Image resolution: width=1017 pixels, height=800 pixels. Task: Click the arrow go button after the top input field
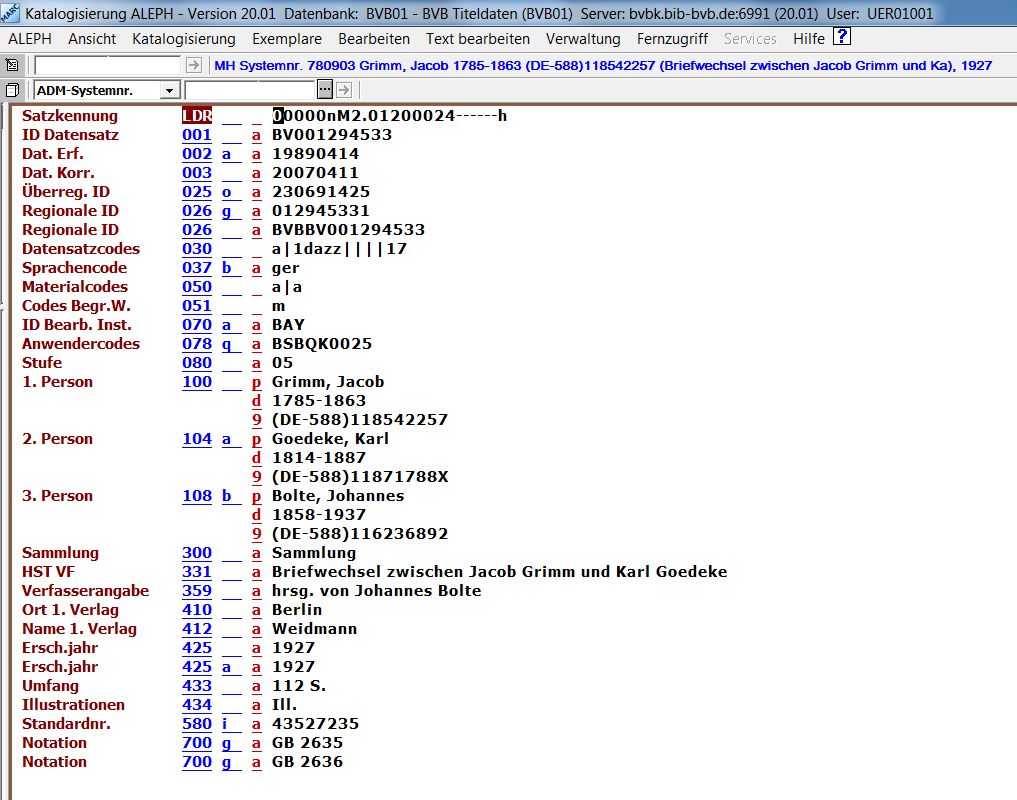point(194,65)
